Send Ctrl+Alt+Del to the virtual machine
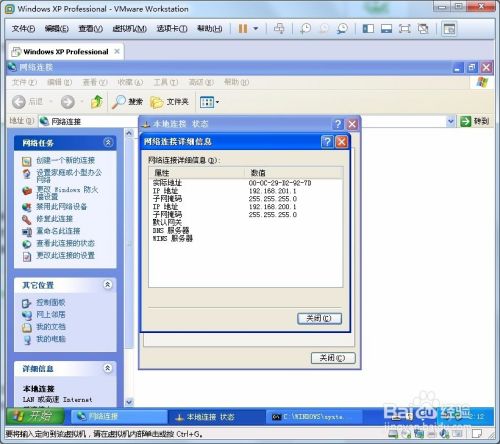This screenshot has height=444, width=500. 279,29
